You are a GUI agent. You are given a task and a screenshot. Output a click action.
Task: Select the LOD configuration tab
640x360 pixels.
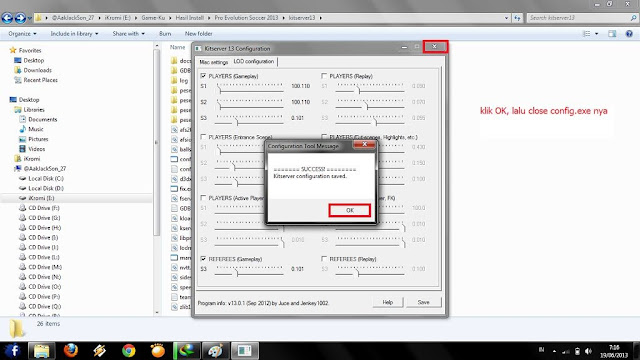pos(254,61)
